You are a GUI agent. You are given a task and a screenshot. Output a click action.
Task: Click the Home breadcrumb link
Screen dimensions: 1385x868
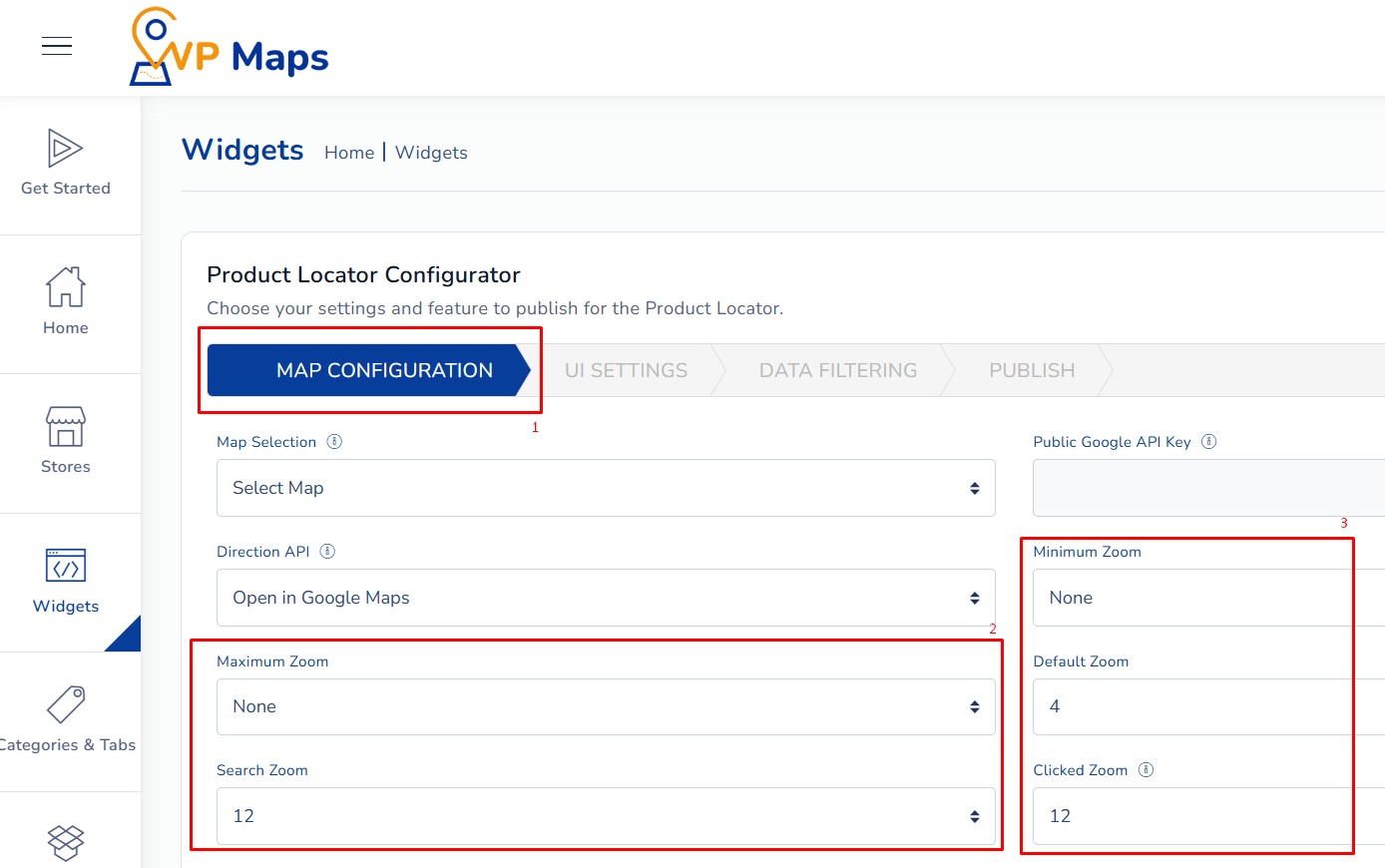pyautogui.click(x=349, y=153)
